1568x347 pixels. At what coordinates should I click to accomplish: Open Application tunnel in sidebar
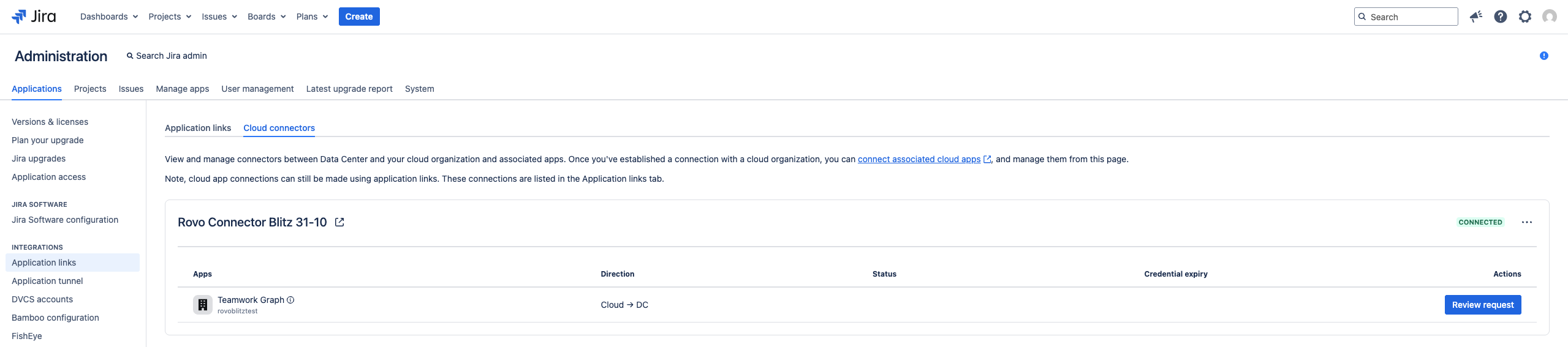(x=47, y=281)
